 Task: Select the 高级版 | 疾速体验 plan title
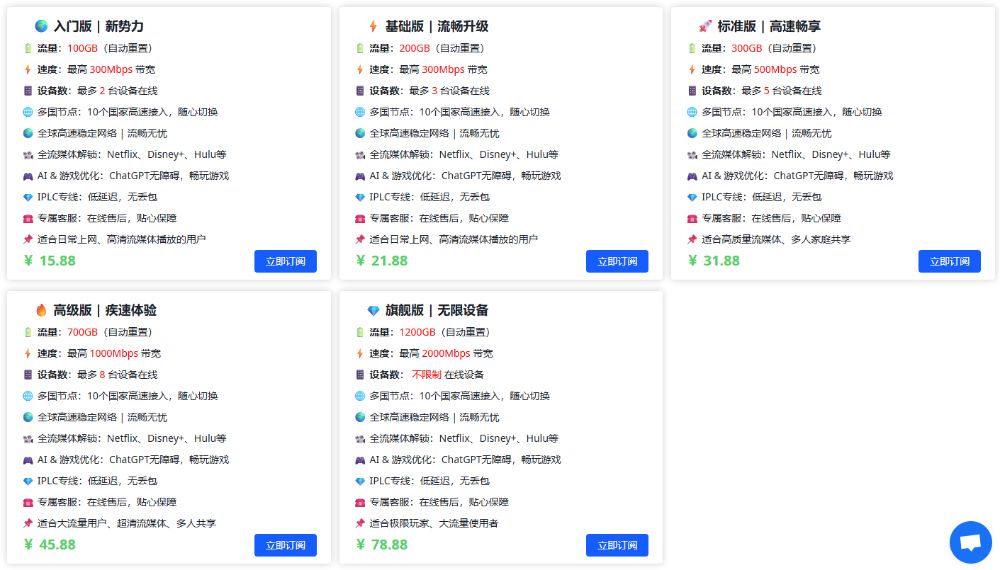(105, 310)
